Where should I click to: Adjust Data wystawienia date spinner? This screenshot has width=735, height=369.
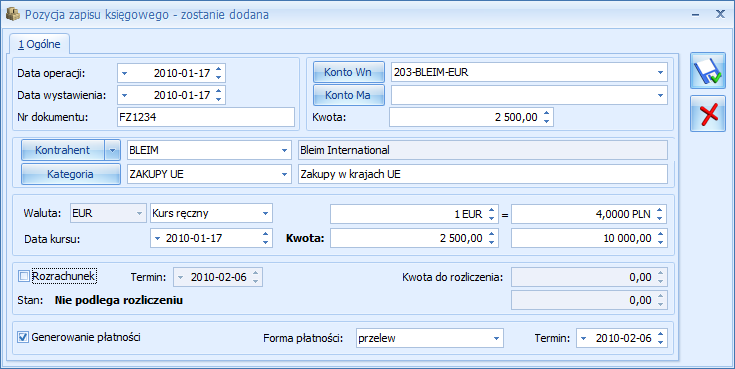click(x=218, y=95)
